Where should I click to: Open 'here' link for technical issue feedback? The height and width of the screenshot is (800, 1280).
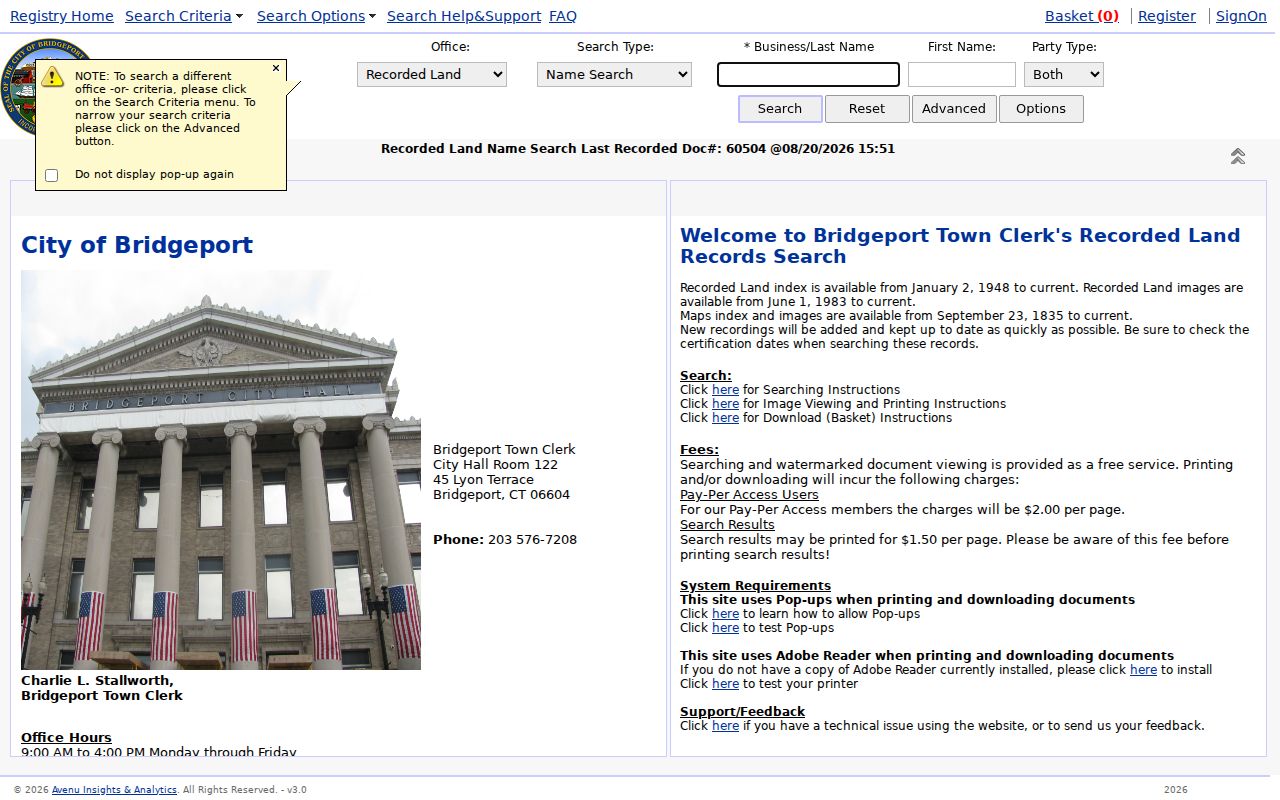pyautogui.click(x=725, y=726)
